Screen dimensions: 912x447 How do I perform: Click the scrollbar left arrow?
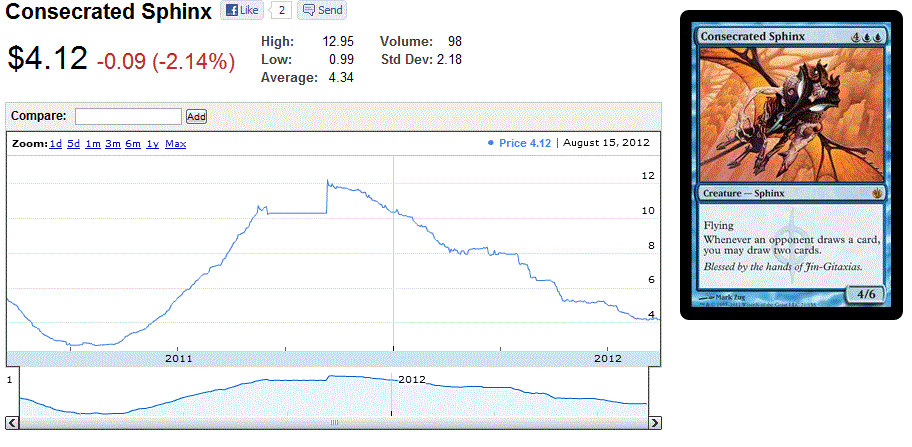coord(12,422)
